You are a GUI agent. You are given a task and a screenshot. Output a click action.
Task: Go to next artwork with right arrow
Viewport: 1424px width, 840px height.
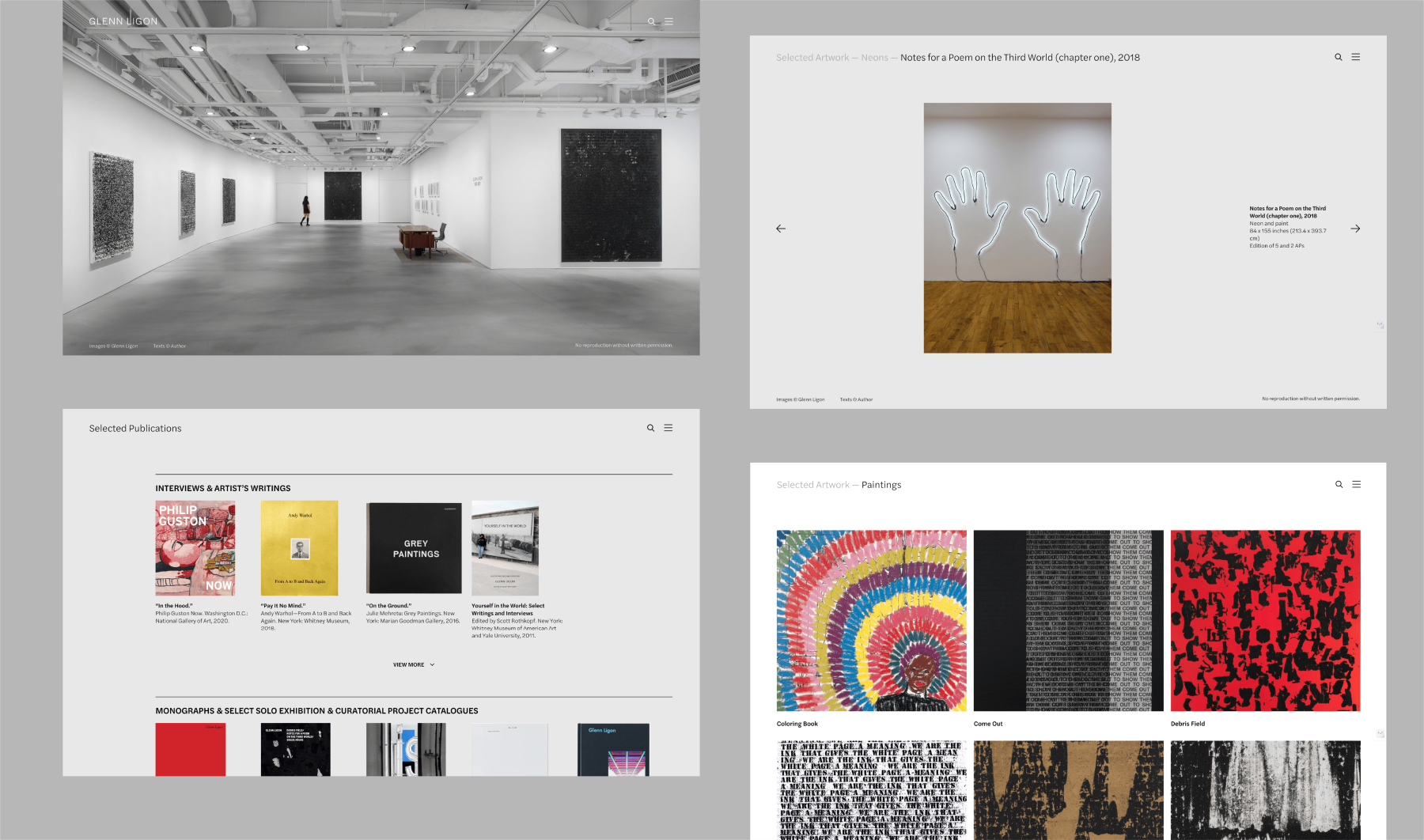1355,229
